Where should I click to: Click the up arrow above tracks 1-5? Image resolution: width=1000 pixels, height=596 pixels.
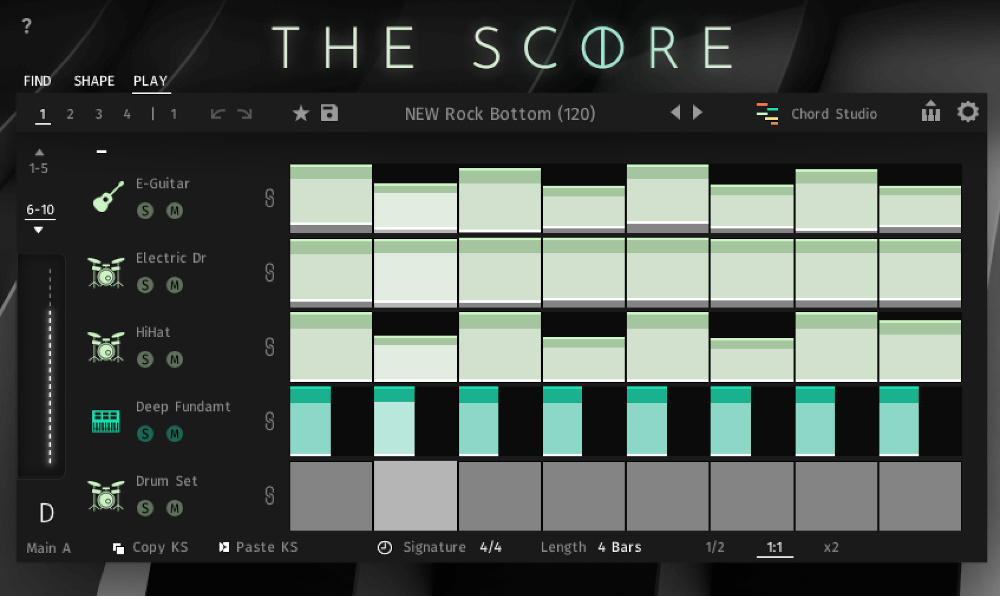click(x=39, y=152)
